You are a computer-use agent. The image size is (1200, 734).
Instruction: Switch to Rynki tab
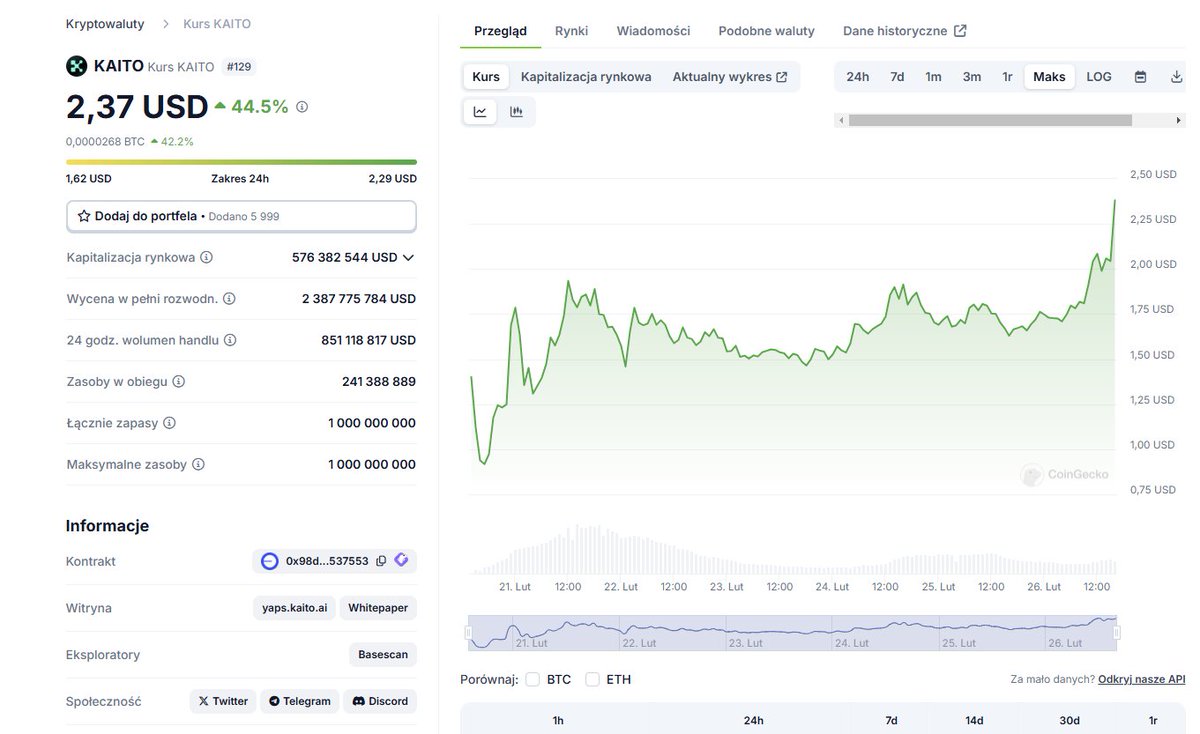pyautogui.click(x=571, y=31)
